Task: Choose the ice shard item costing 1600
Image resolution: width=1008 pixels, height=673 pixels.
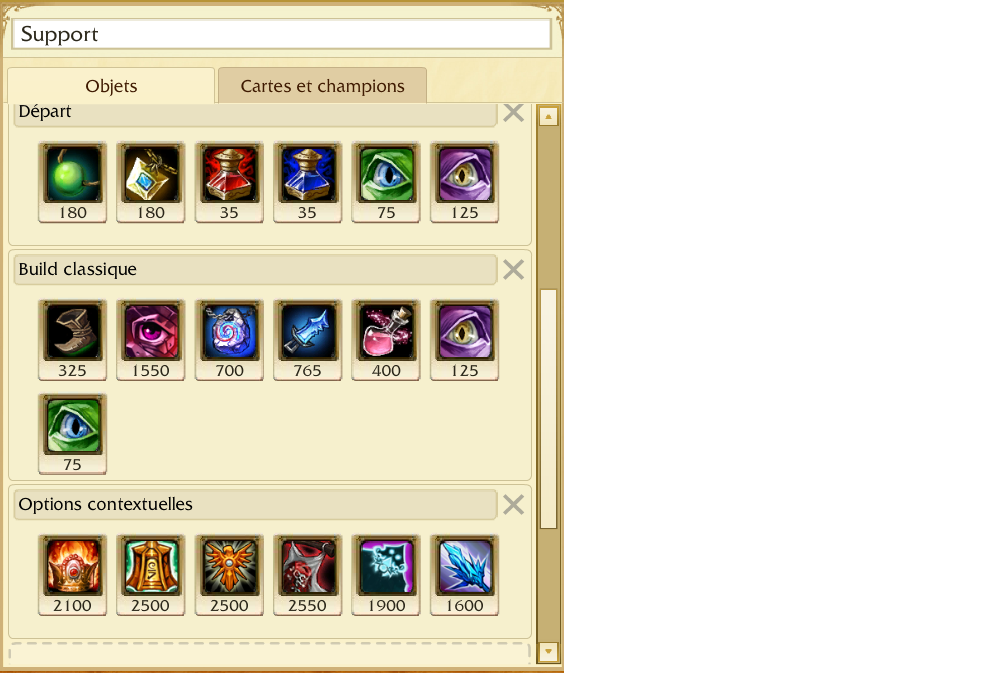Action: [464, 575]
